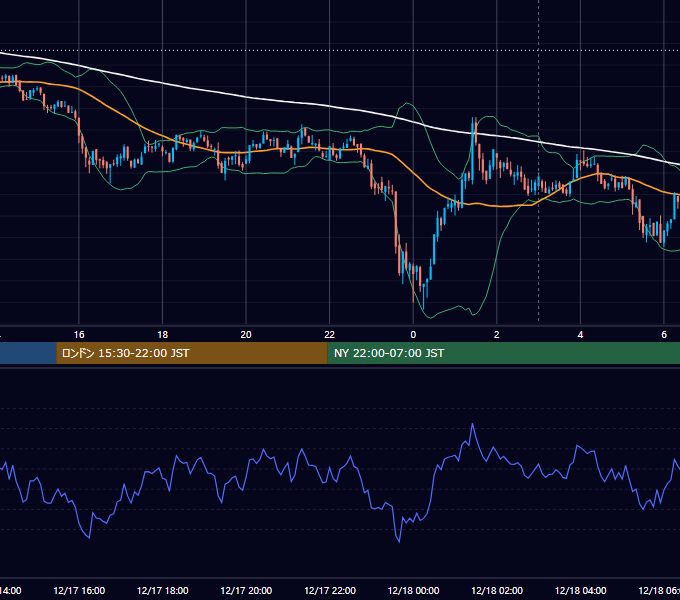Click the 12/18 00:00 time label

point(413,590)
